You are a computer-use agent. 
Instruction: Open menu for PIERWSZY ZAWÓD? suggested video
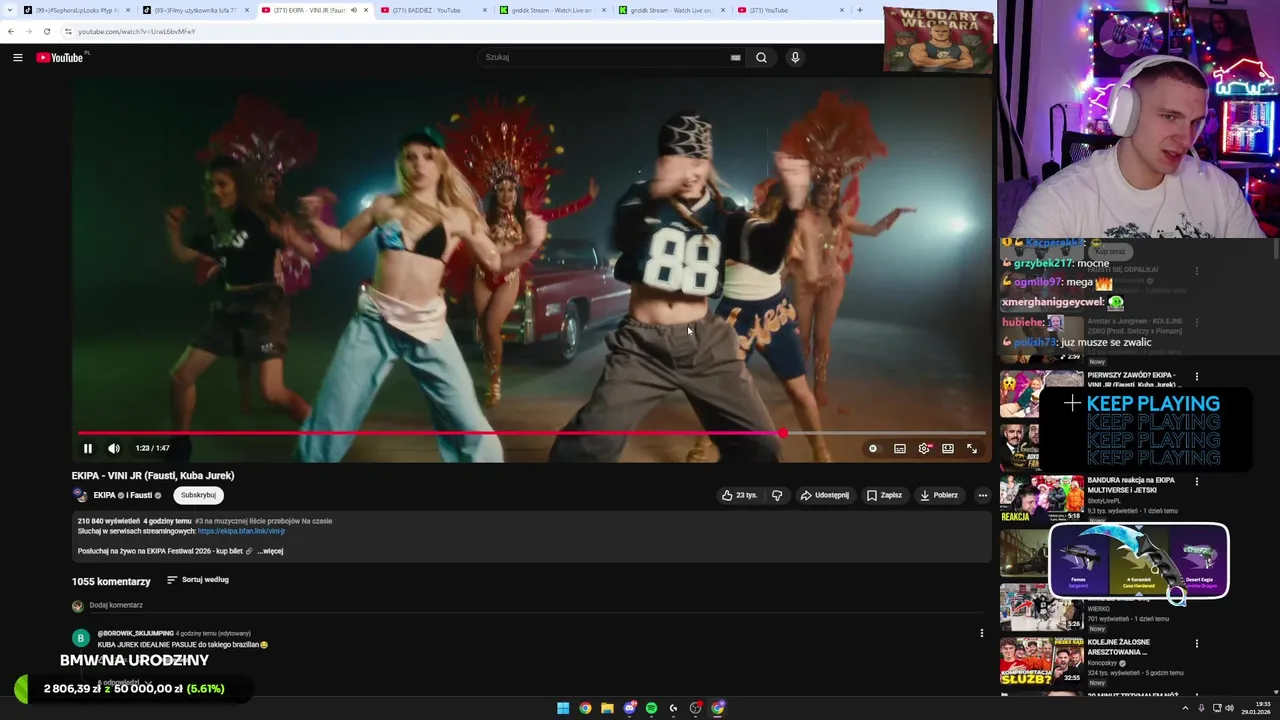point(1197,377)
